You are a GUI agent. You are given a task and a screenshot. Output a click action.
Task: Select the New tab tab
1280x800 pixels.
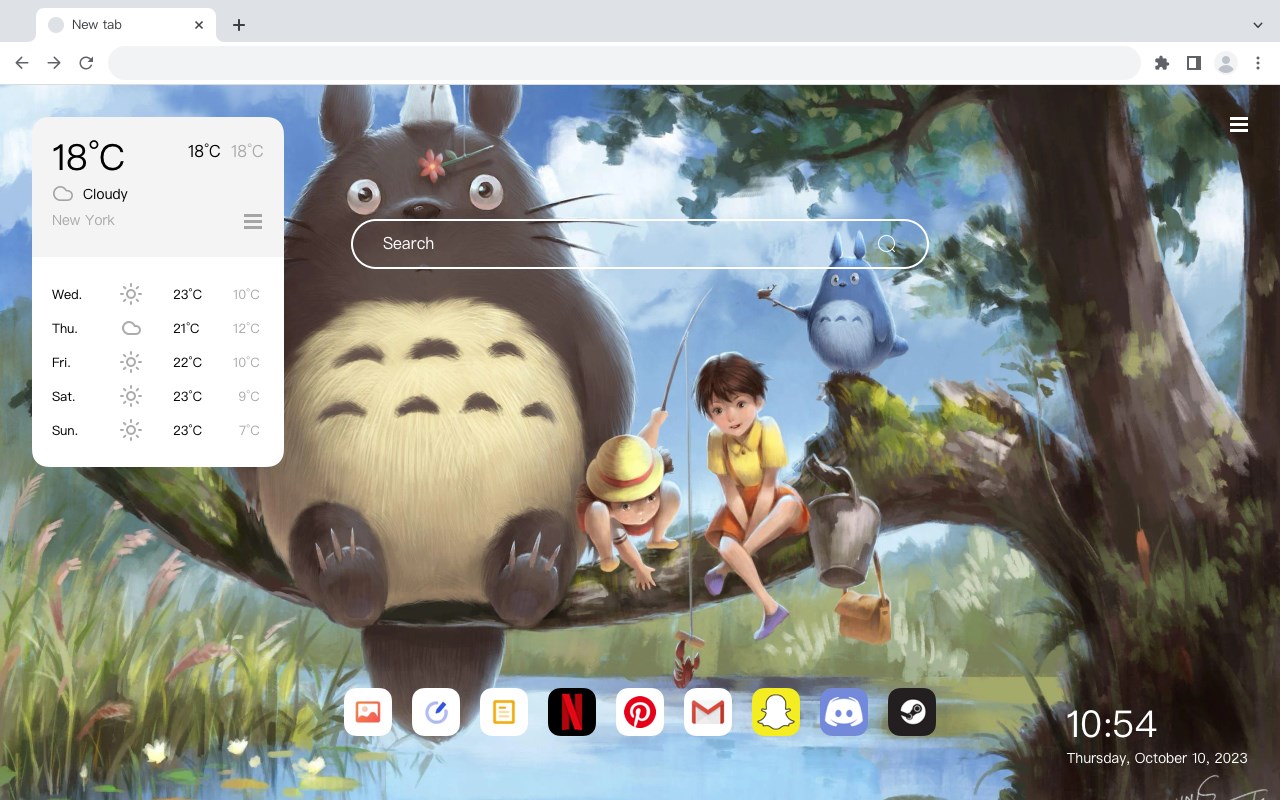[x=126, y=25]
